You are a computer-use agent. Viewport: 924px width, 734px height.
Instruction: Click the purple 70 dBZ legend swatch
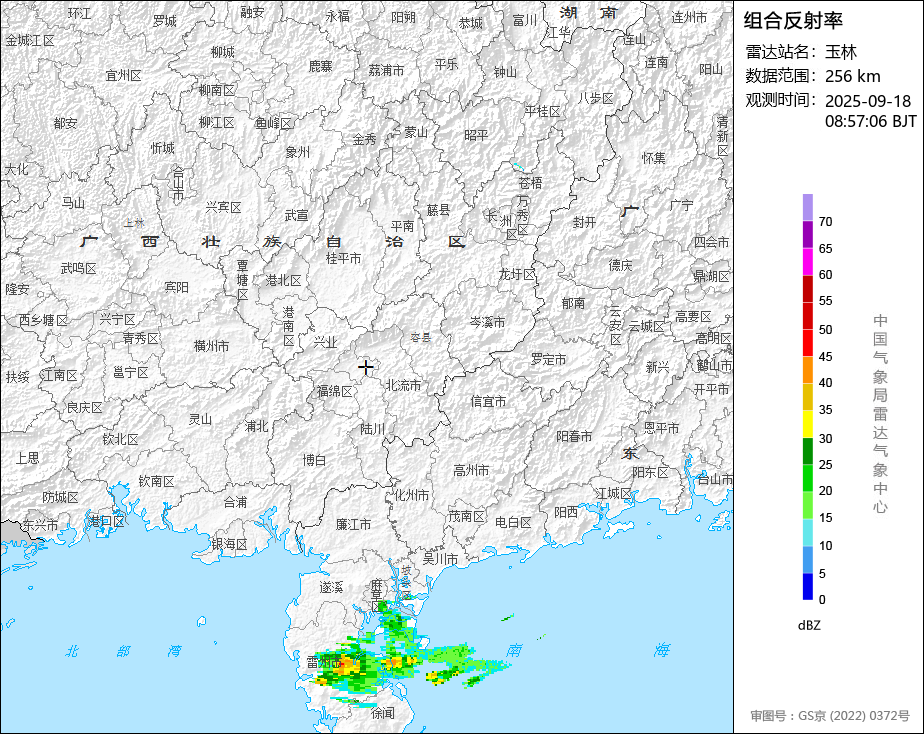(x=807, y=207)
